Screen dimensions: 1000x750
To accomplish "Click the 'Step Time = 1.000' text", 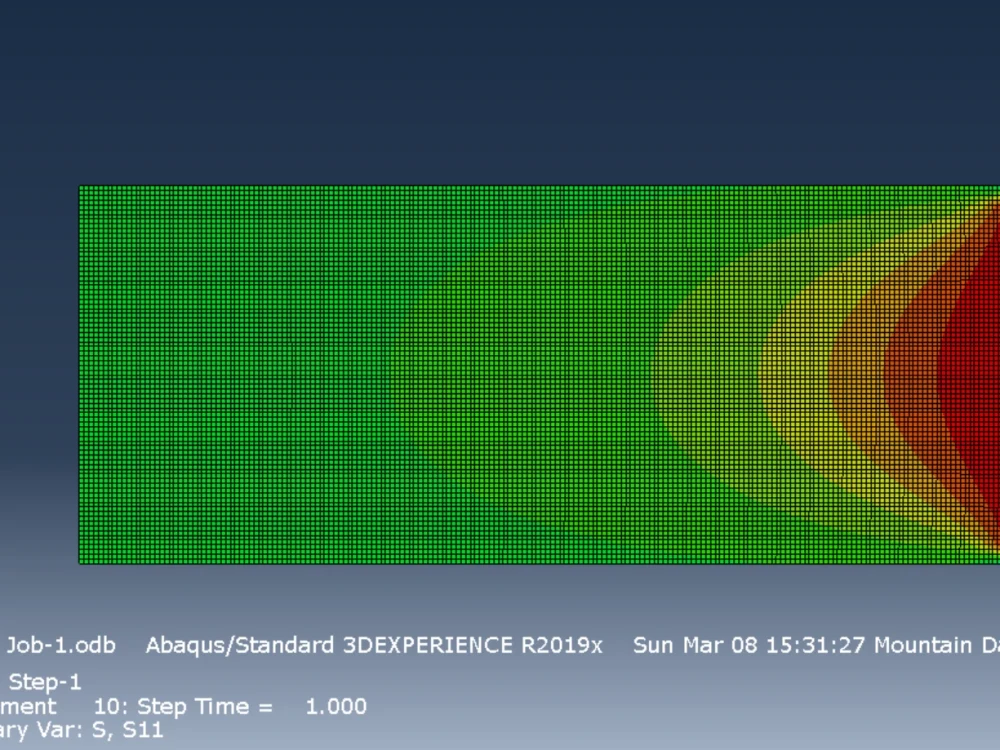I will [x=252, y=707].
